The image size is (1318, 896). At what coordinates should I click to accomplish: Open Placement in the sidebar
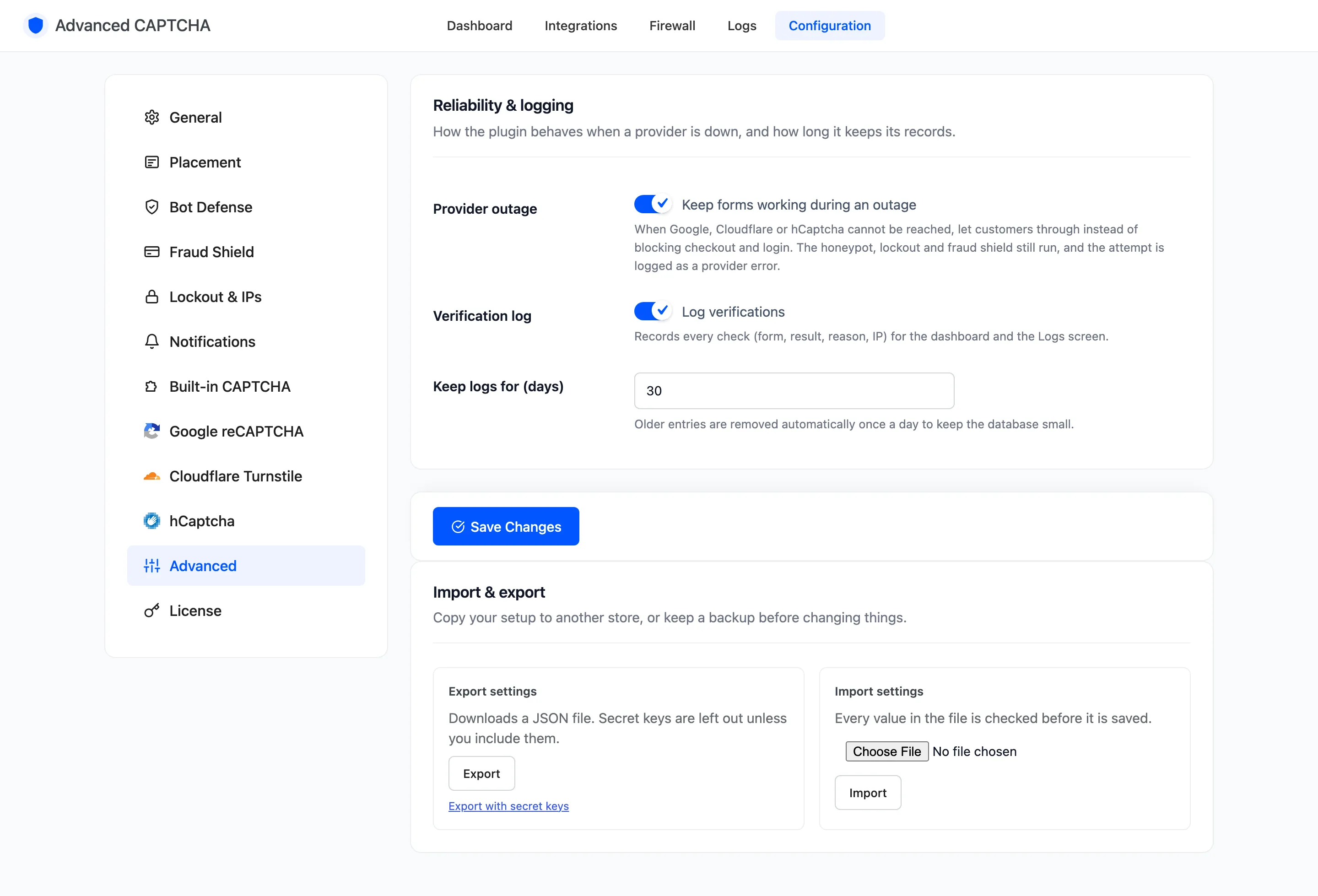(x=246, y=162)
